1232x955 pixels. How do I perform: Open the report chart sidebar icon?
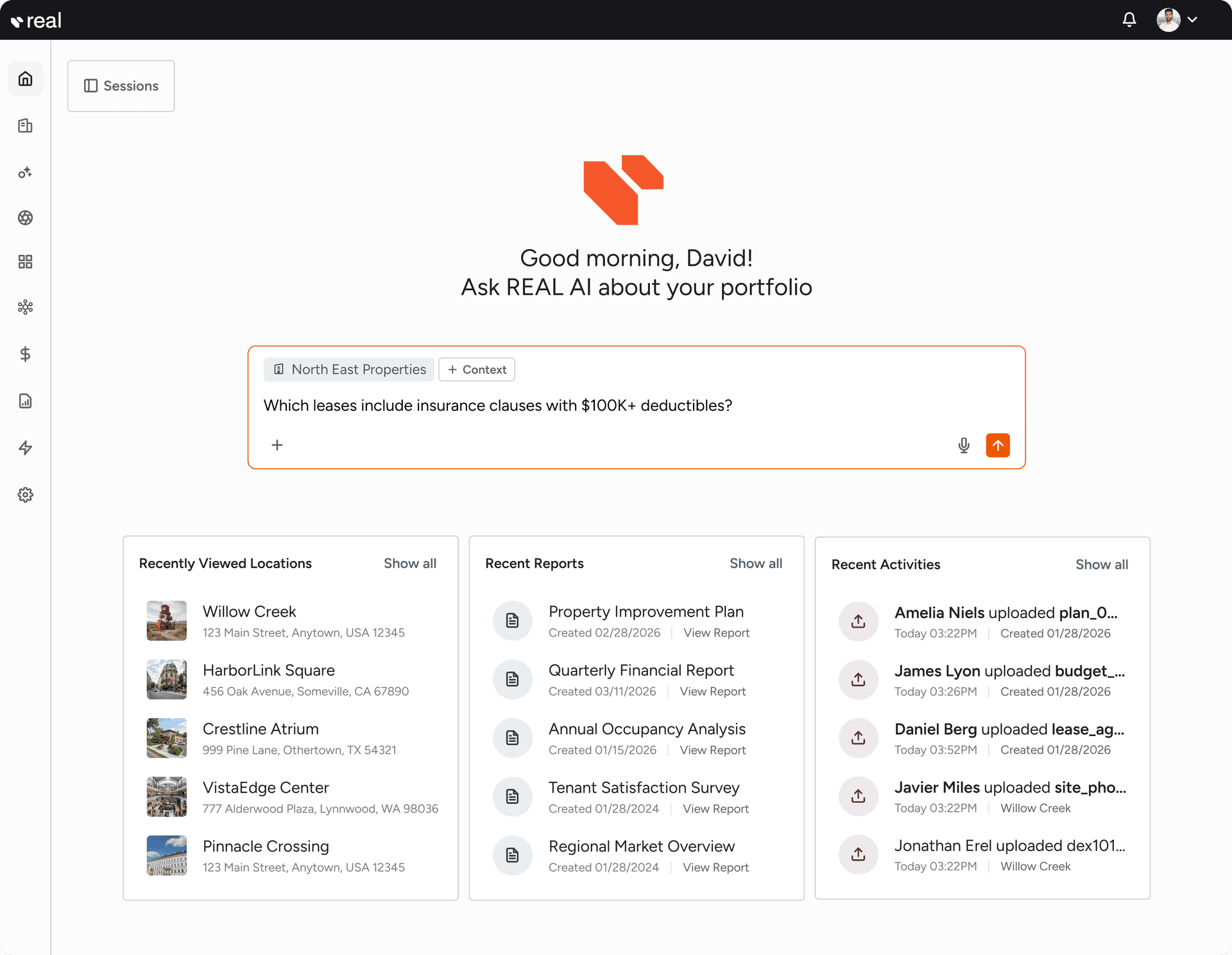(x=25, y=401)
